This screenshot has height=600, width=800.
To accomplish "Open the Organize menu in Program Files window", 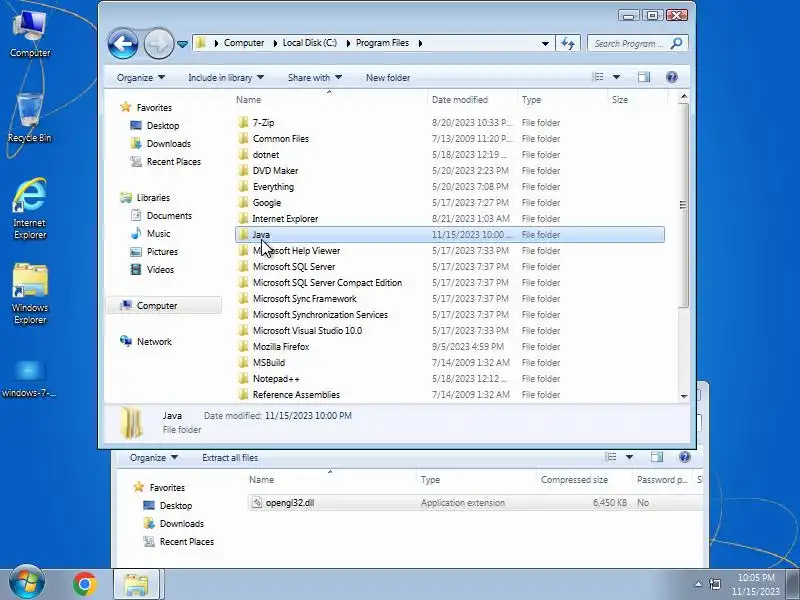I will coord(140,78).
